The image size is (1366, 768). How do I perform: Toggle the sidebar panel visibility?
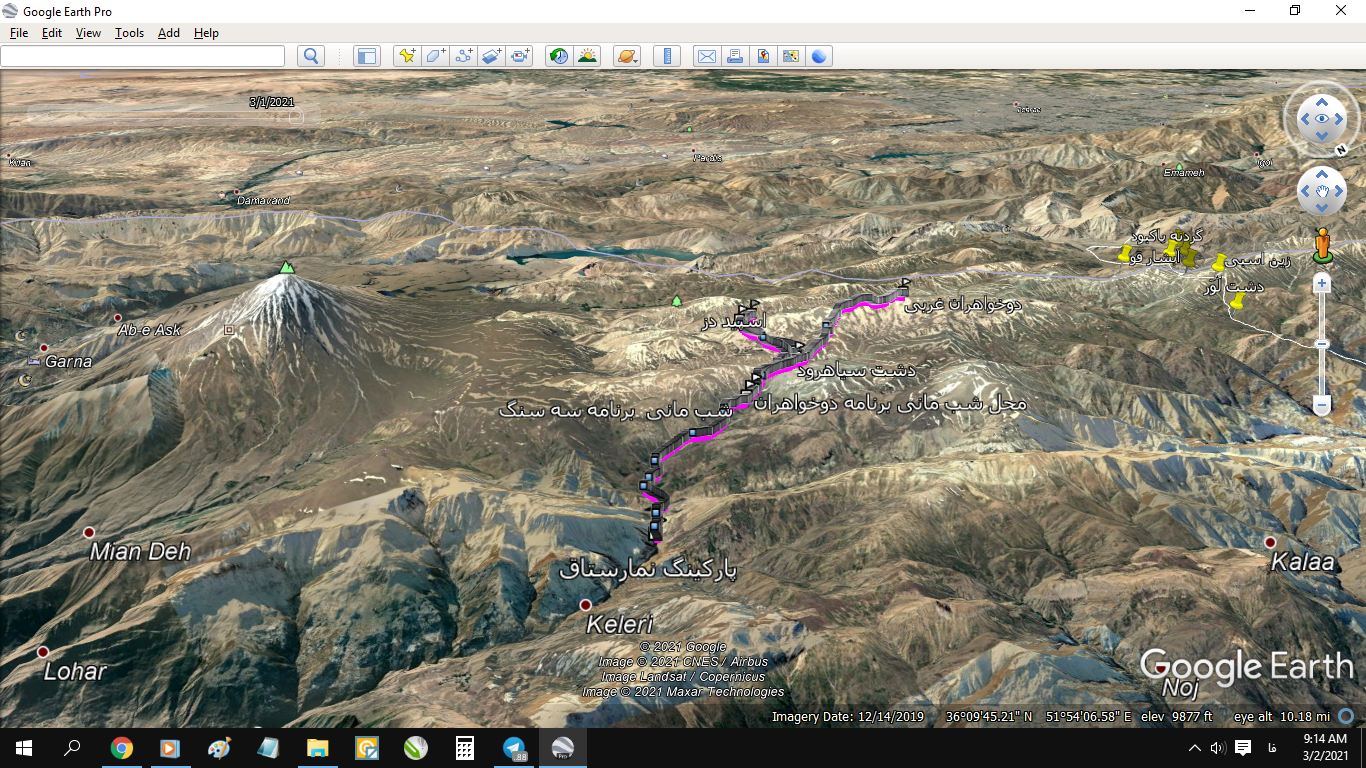pyautogui.click(x=366, y=56)
